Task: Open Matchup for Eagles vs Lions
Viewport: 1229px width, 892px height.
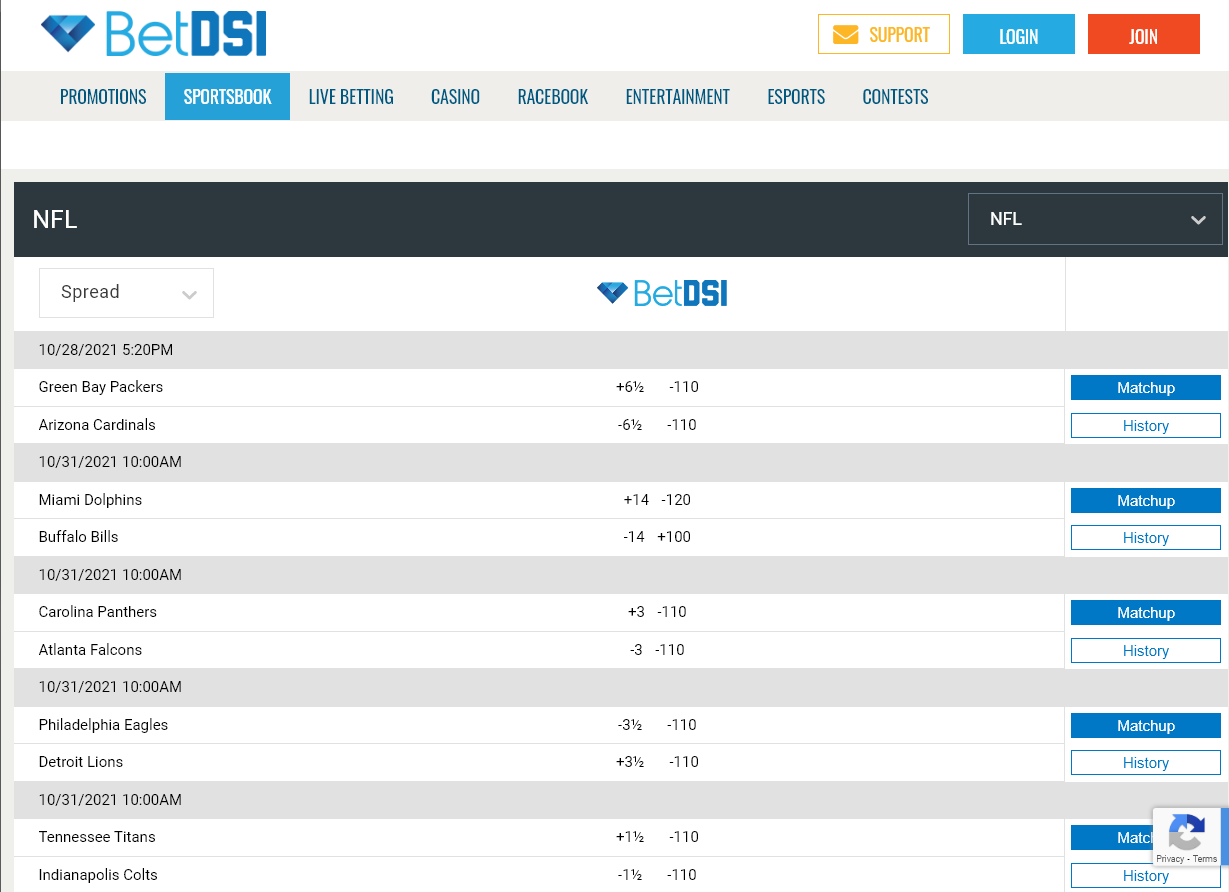Action: click(x=1145, y=726)
